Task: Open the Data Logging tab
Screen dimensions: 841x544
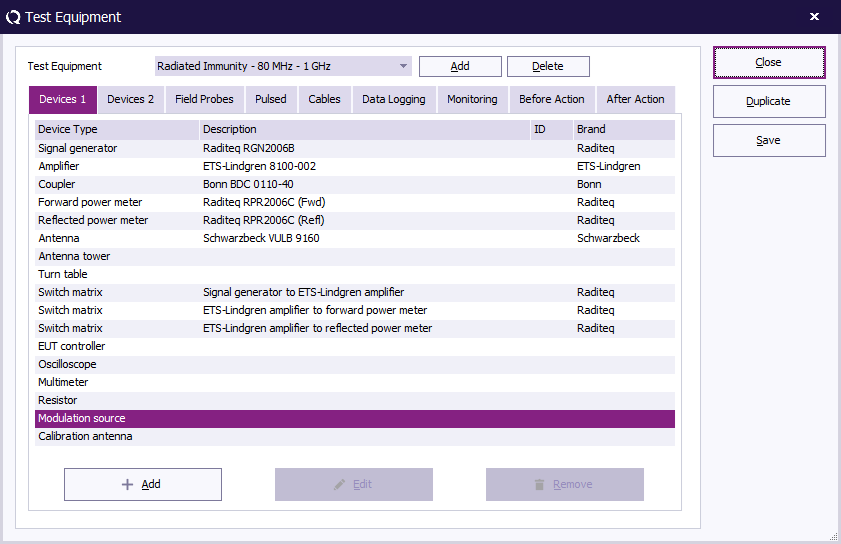Action: [x=393, y=99]
